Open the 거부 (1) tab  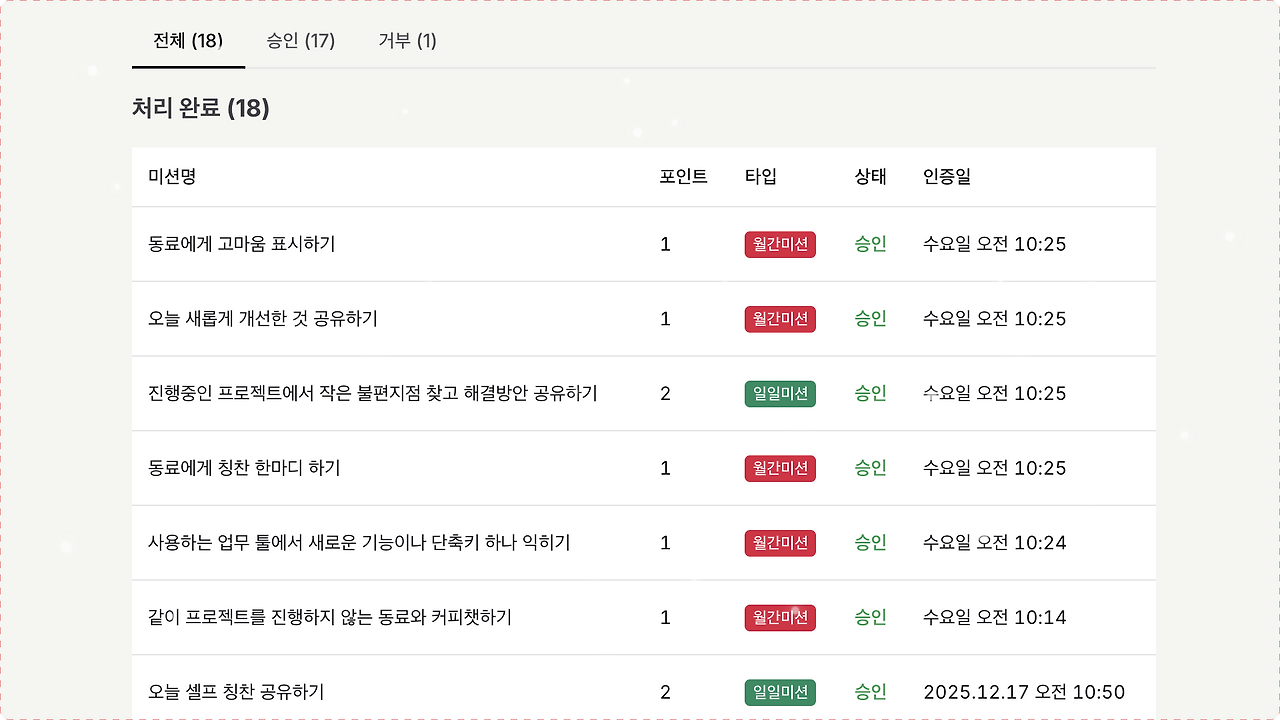(406, 42)
